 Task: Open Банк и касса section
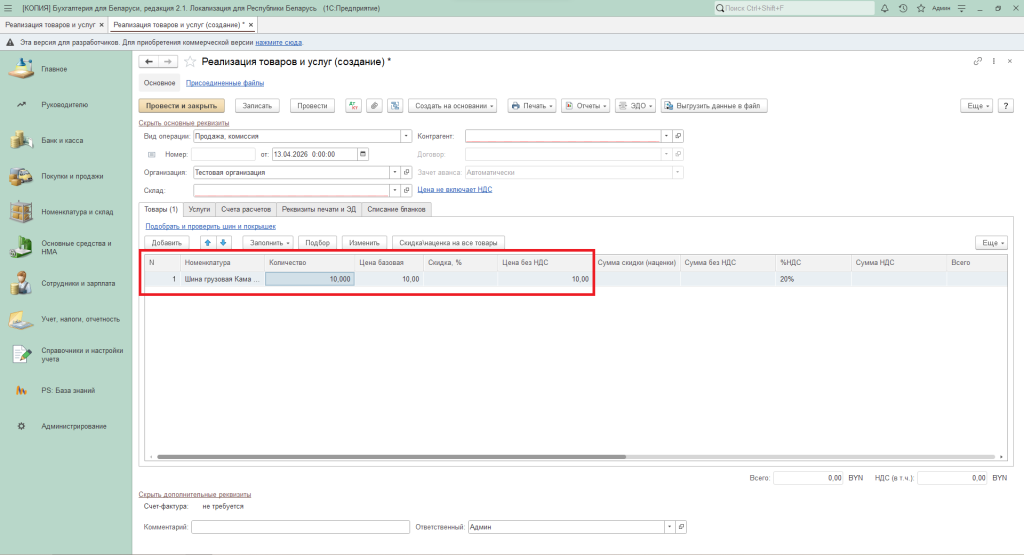click(62, 140)
